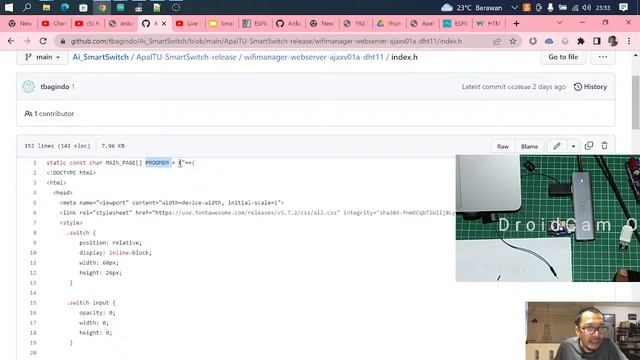The width and height of the screenshot is (640, 360).
Task: Open the Windows Start menu
Action: [x=9, y=7]
